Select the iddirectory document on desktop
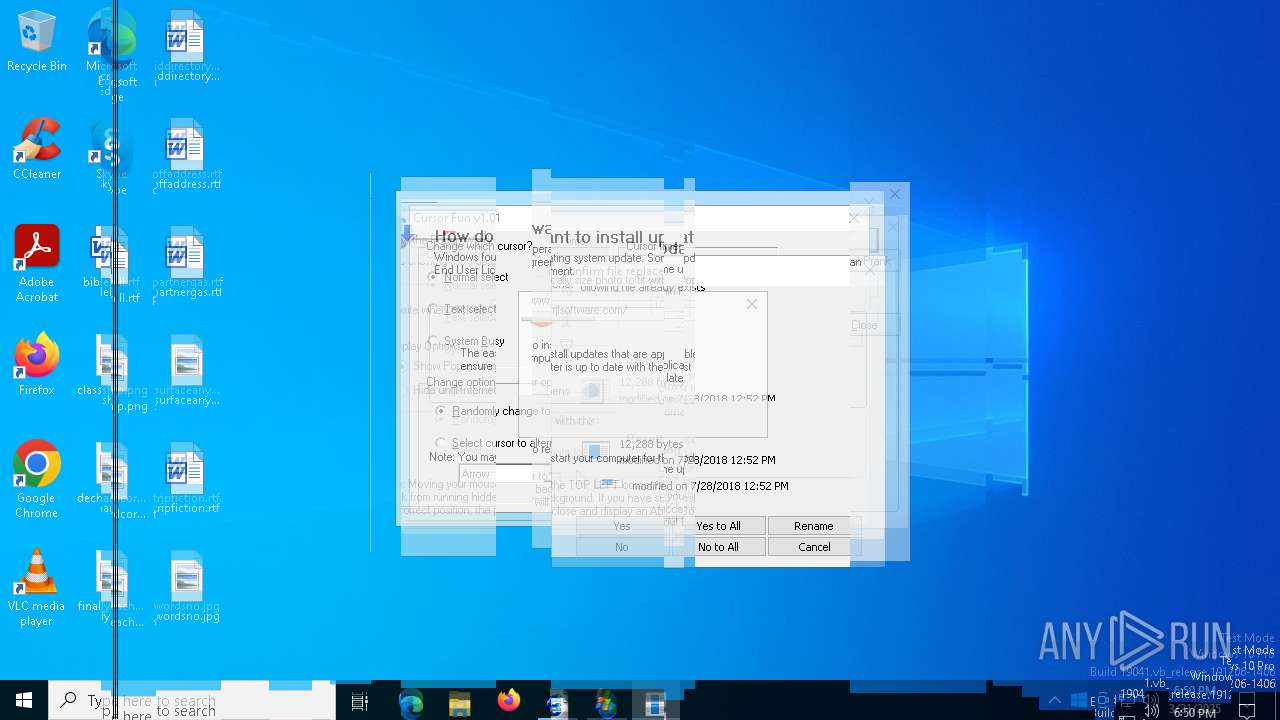This screenshot has width=1280, height=720. (x=186, y=48)
